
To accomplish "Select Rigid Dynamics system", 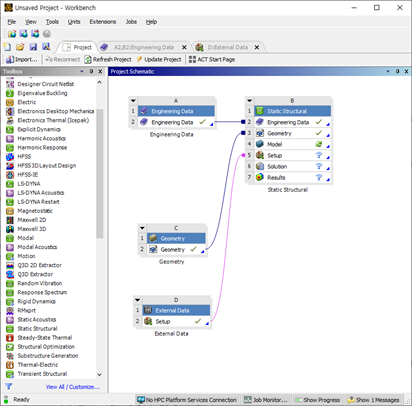I will [36, 301].
